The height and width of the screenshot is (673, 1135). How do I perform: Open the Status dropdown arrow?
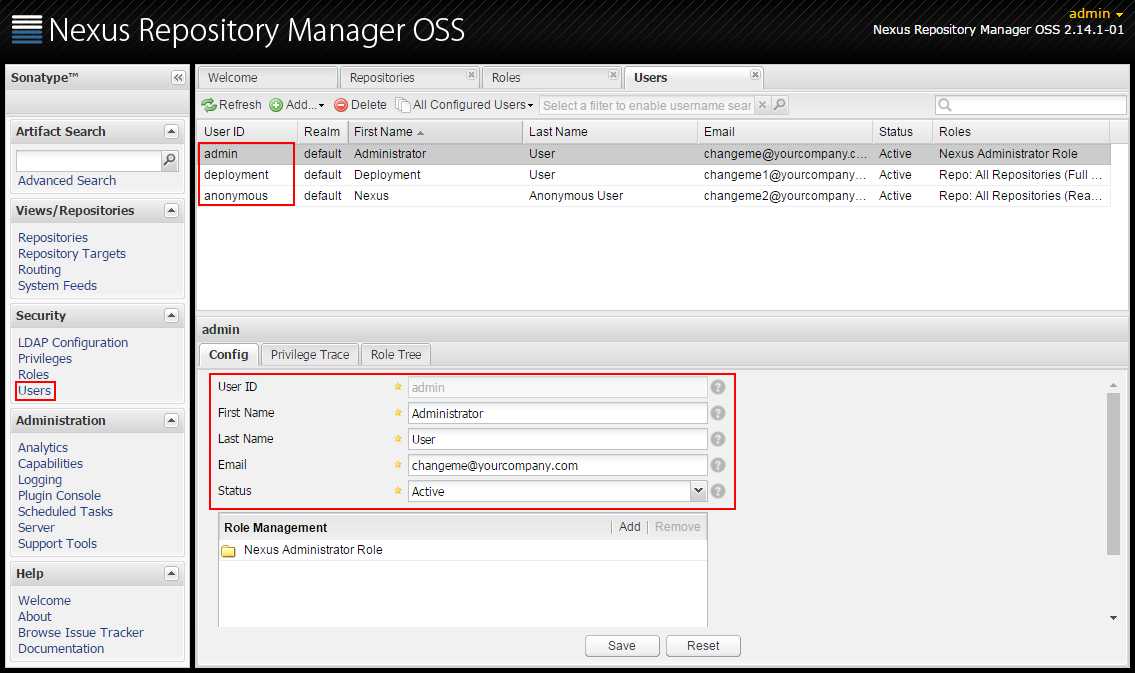coord(698,491)
